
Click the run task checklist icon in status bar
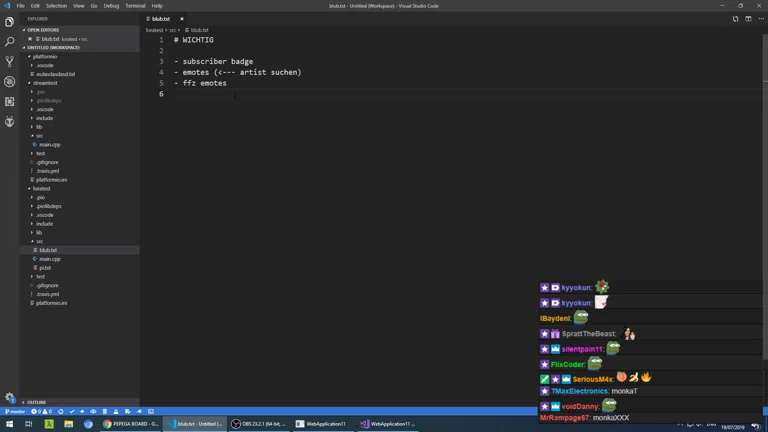point(127,411)
